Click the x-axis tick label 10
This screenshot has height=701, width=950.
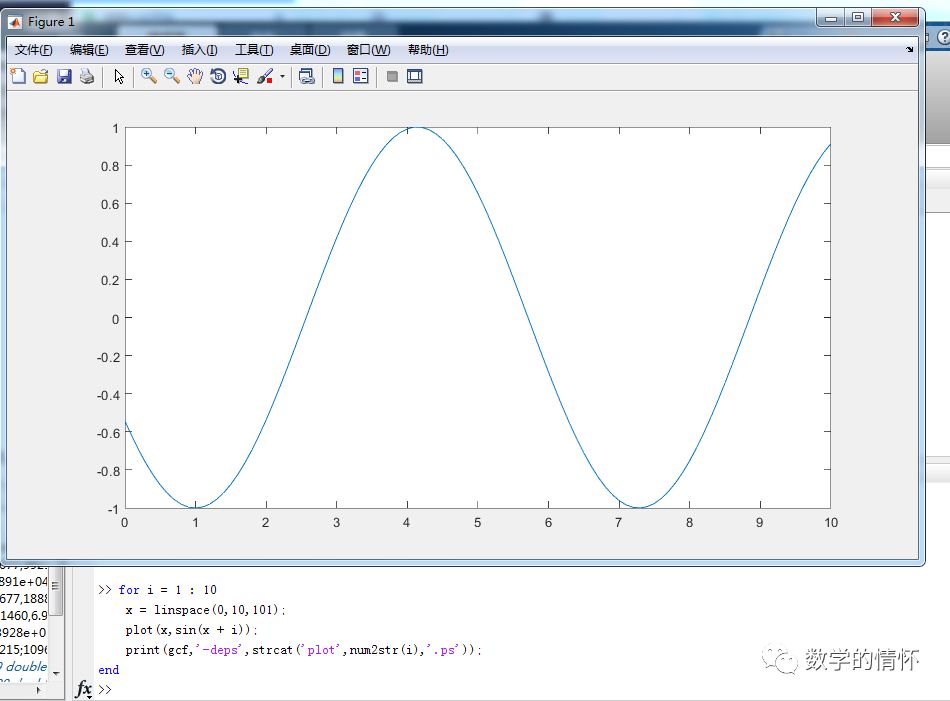point(831,523)
